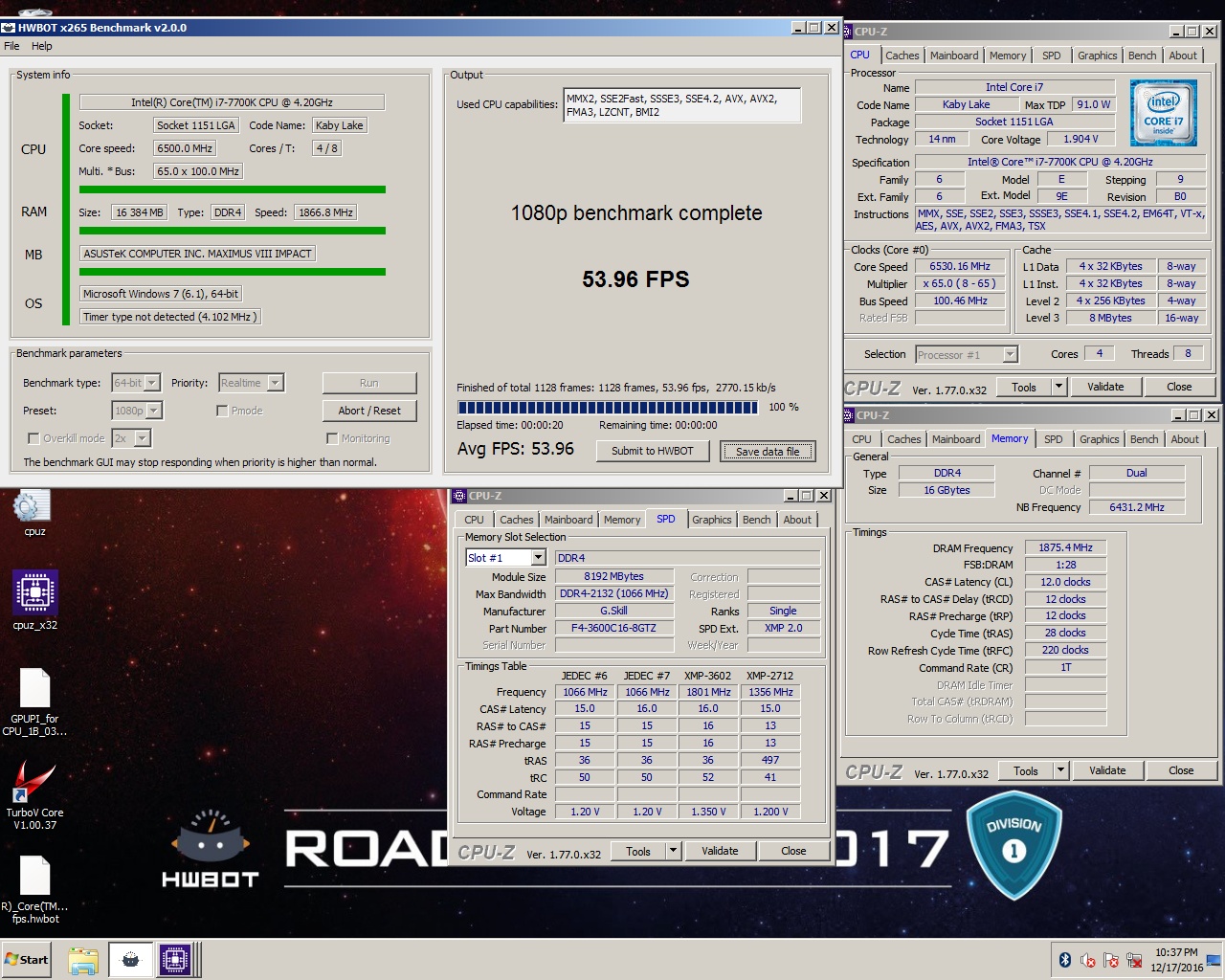Click the muted volume tray icon
This screenshot has width=1225, height=980.
[1088, 960]
